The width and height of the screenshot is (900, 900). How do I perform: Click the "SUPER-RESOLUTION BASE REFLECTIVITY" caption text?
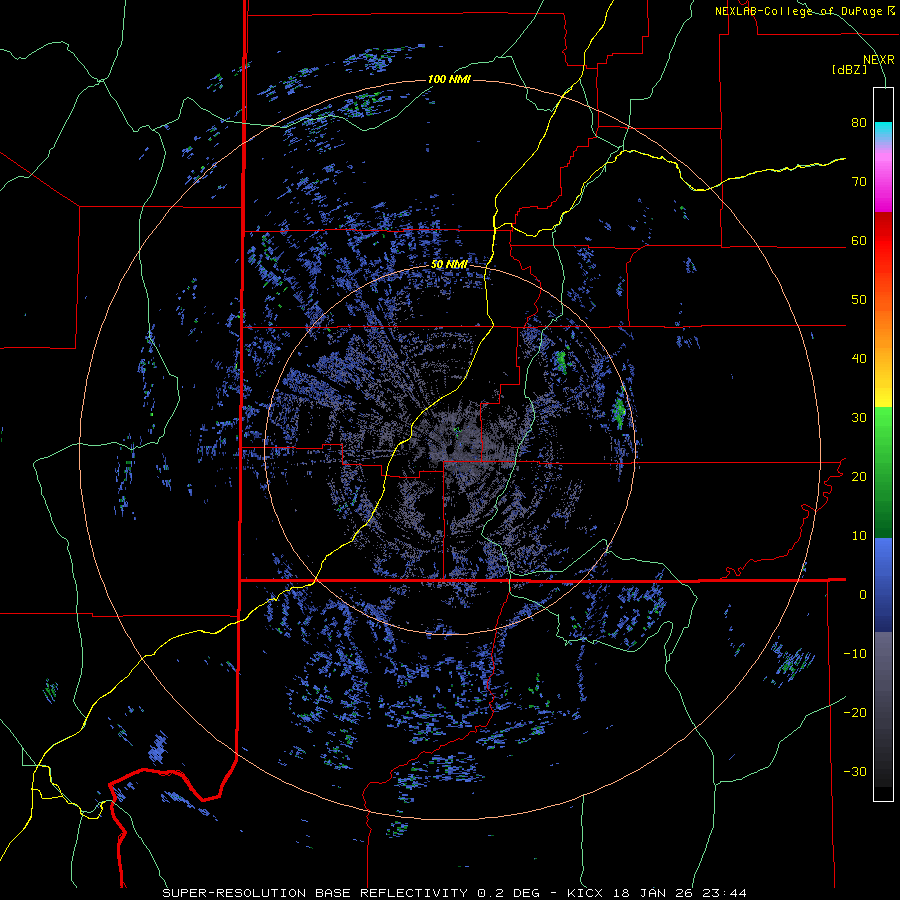[315, 893]
